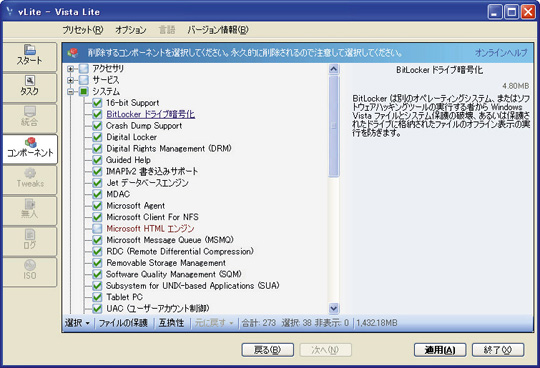Click the 適用(A) button
This screenshot has height=368, width=540.
click(440, 350)
